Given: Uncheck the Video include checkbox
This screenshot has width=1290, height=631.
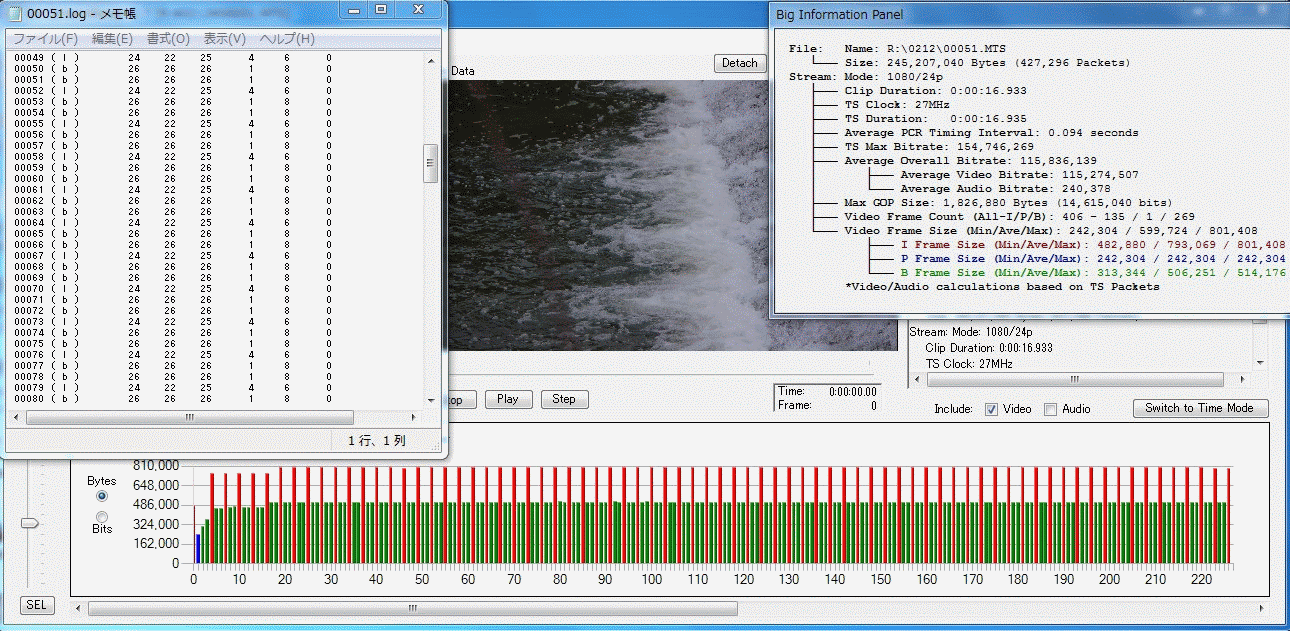Looking at the screenshot, I should click(991, 409).
